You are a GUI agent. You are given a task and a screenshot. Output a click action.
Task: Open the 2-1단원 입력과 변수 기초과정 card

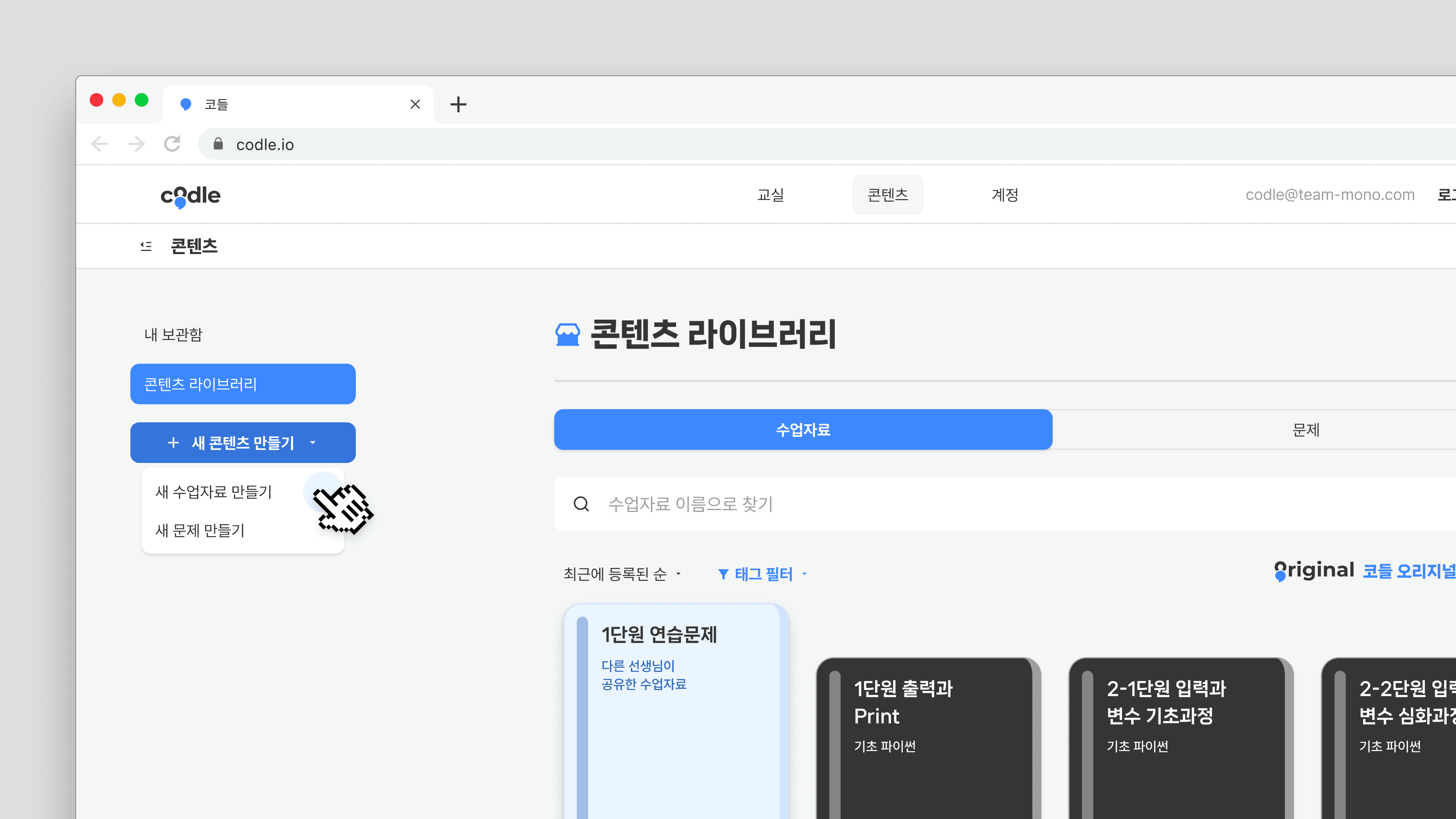point(1181,738)
